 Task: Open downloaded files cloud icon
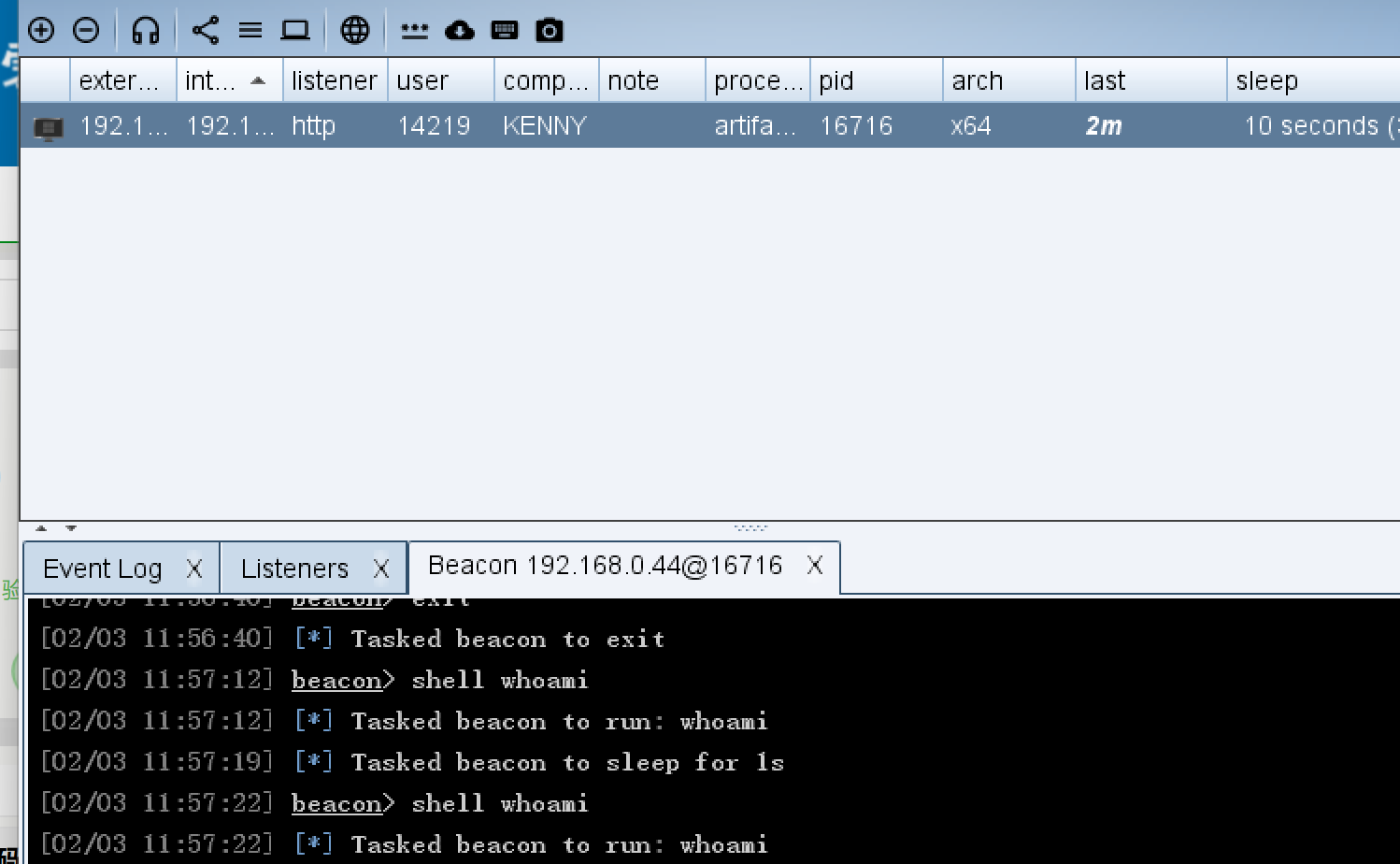click(459, 30)
